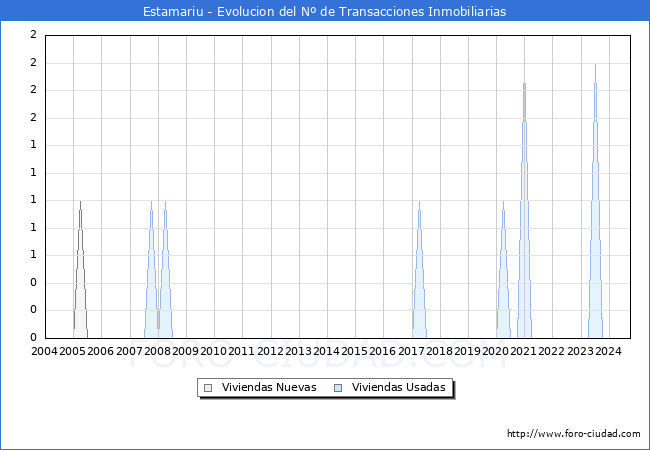The width and height of the screenshot is (650, 450).
Task: Select the 2016 x-axis label
Action: click(x=383, y=351)
